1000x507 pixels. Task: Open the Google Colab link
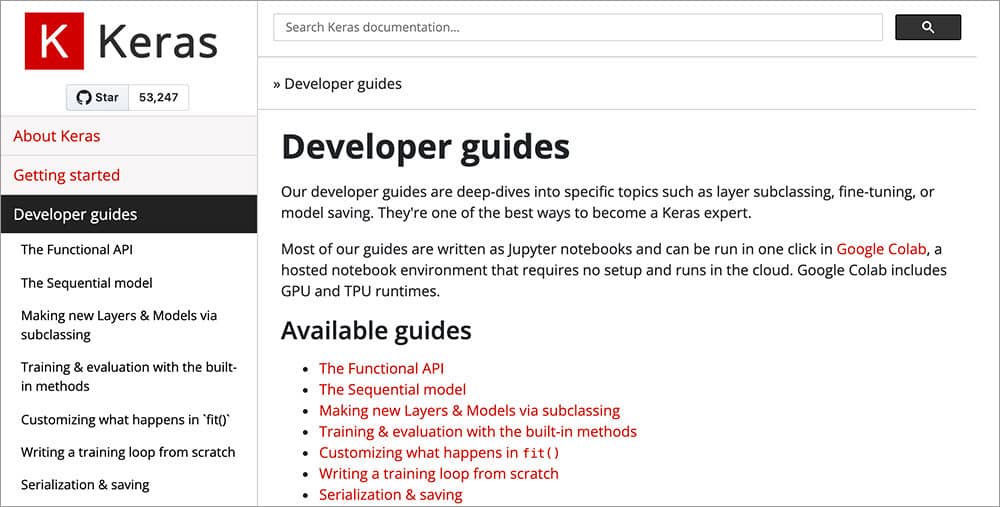pyautogui.click(x=881, y=249)
